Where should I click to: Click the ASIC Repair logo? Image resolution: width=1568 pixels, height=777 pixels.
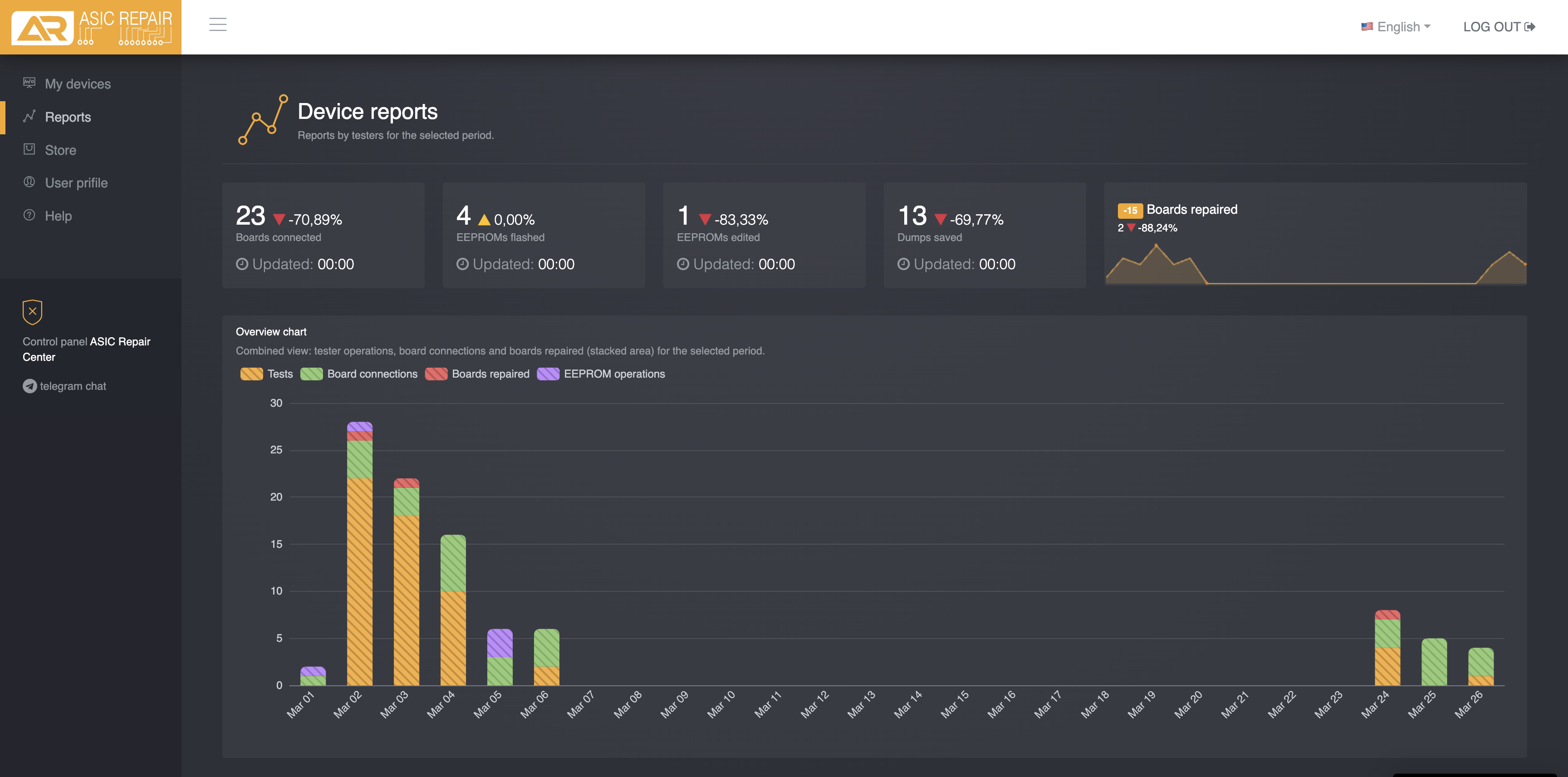tap(91, 27)
